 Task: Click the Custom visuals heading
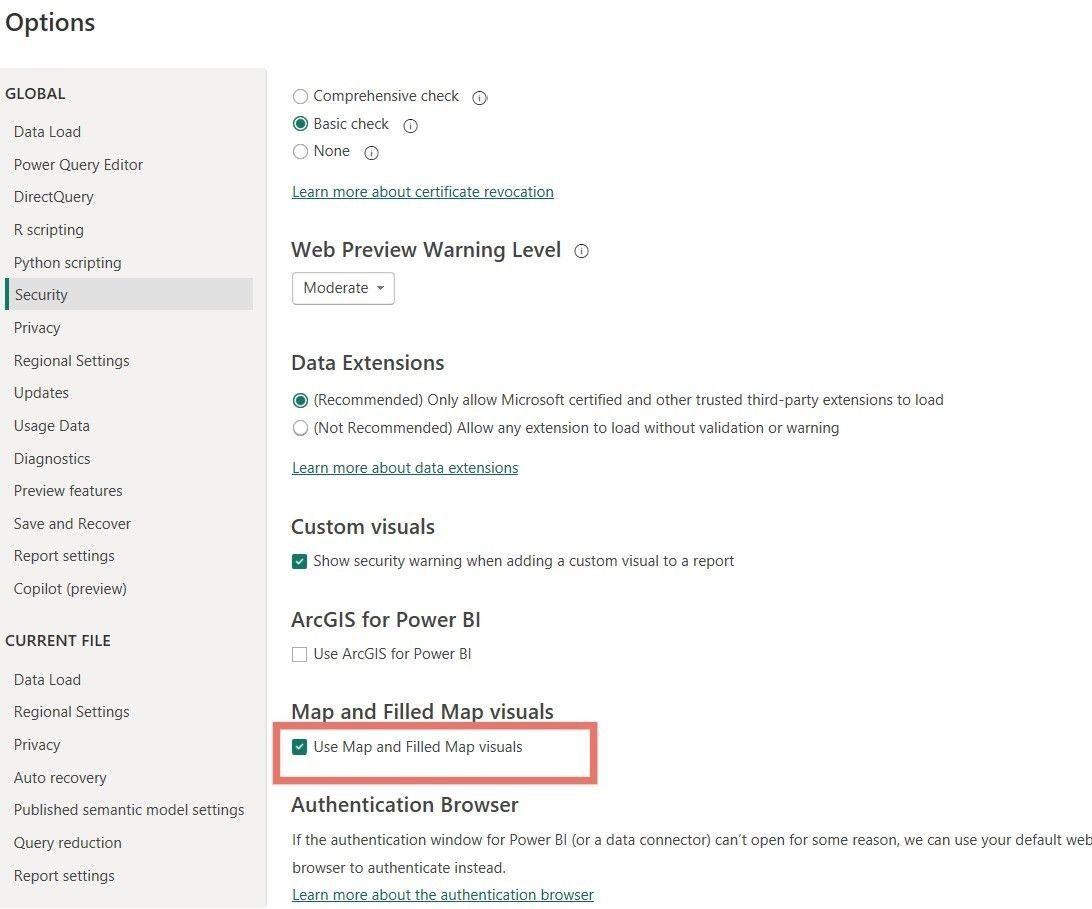pos(363,527)
